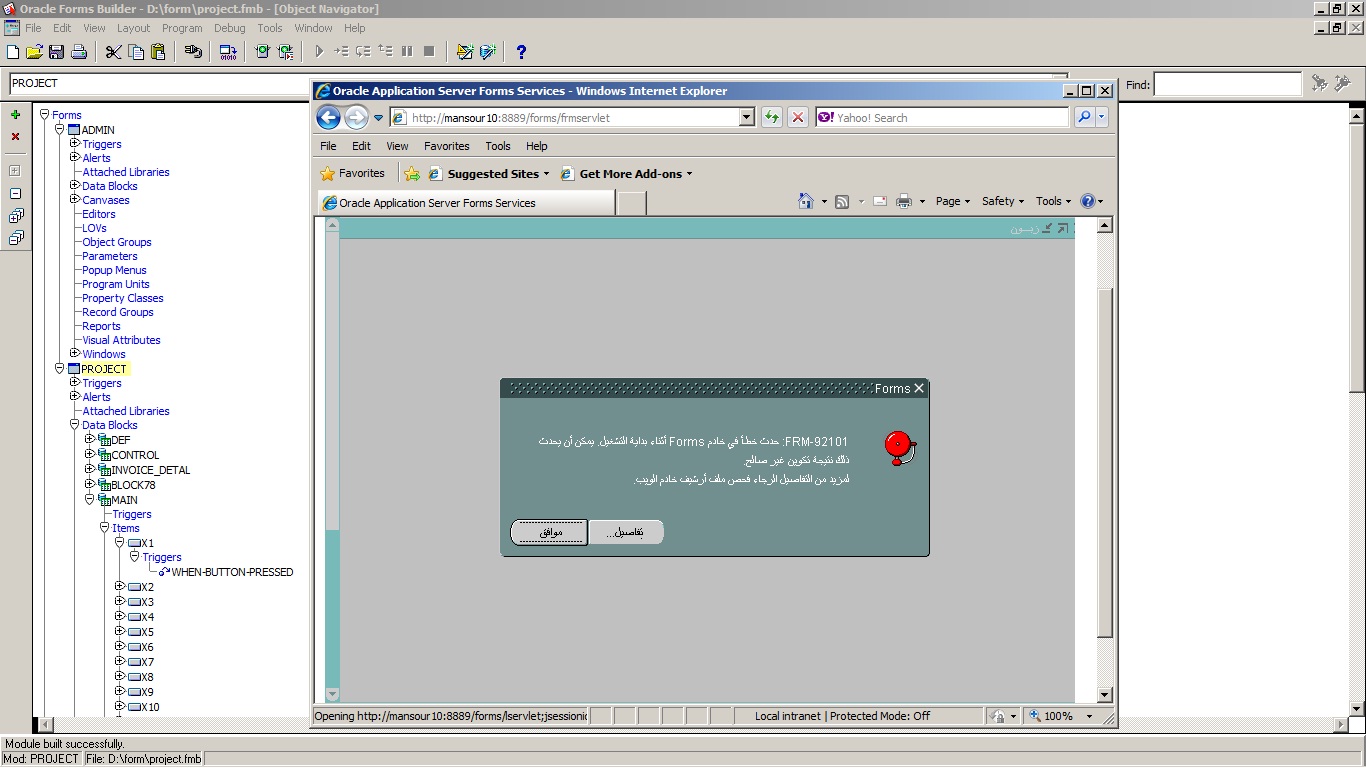Collapse the PROJECT form node
This screenshot has height=768, width=1366.
(x=60, y=369)
